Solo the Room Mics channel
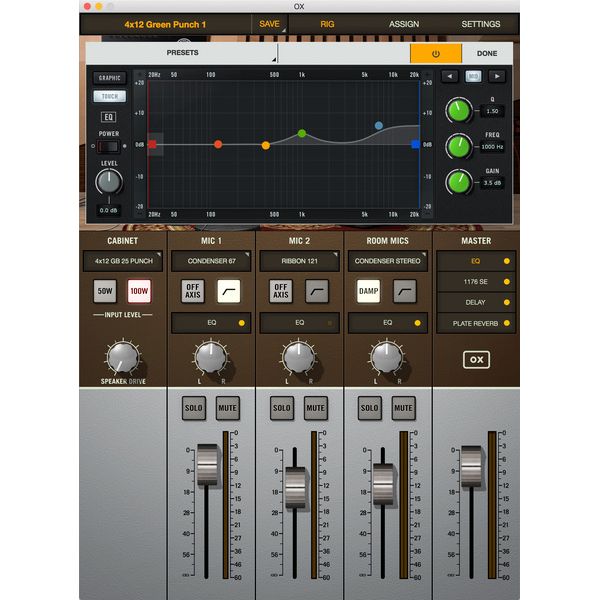The image size is (600, 600). click(x=370, y=408)
